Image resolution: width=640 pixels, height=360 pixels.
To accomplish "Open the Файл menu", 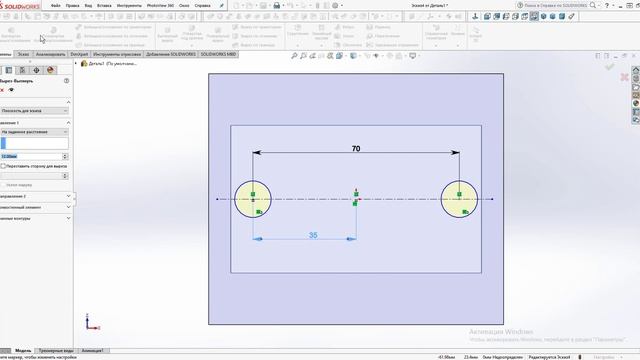I will (x=56, y=6).
